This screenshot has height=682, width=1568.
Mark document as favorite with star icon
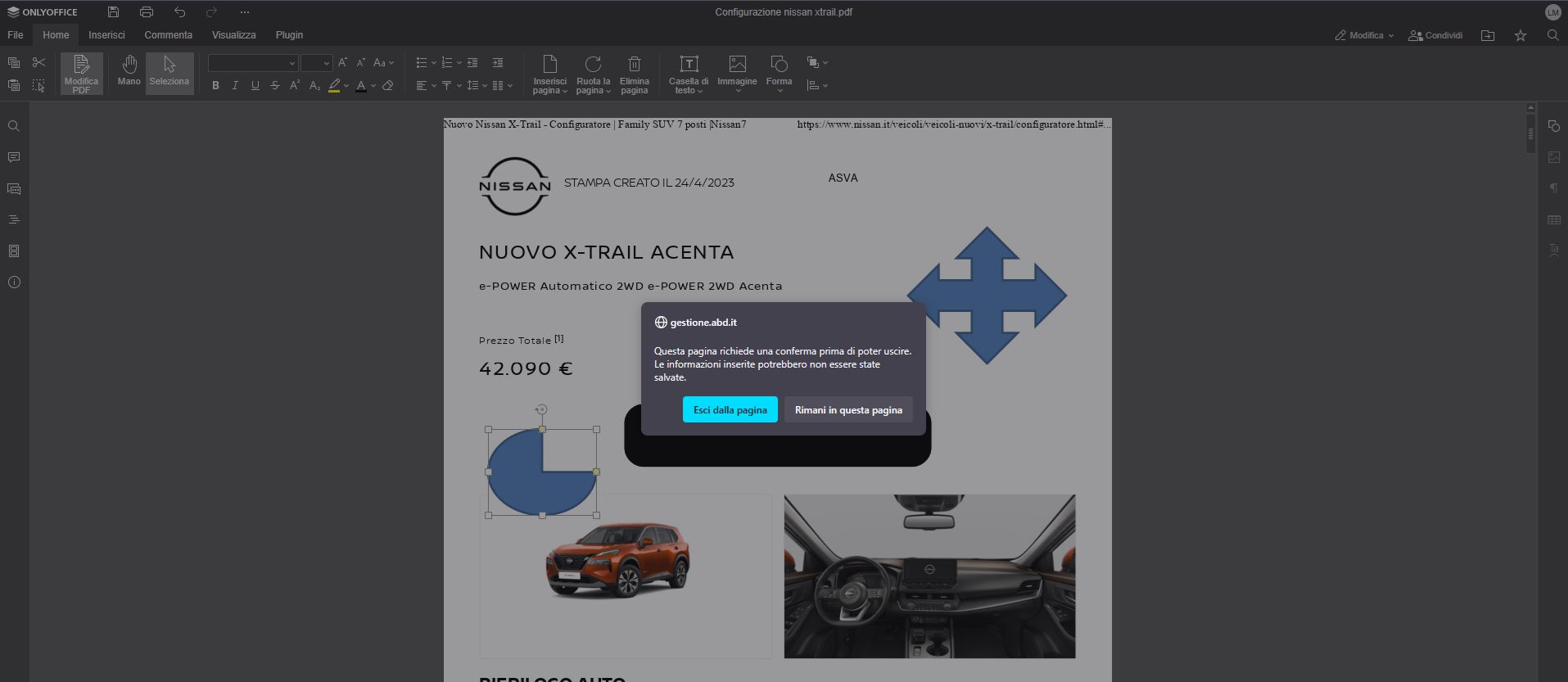1521,35
